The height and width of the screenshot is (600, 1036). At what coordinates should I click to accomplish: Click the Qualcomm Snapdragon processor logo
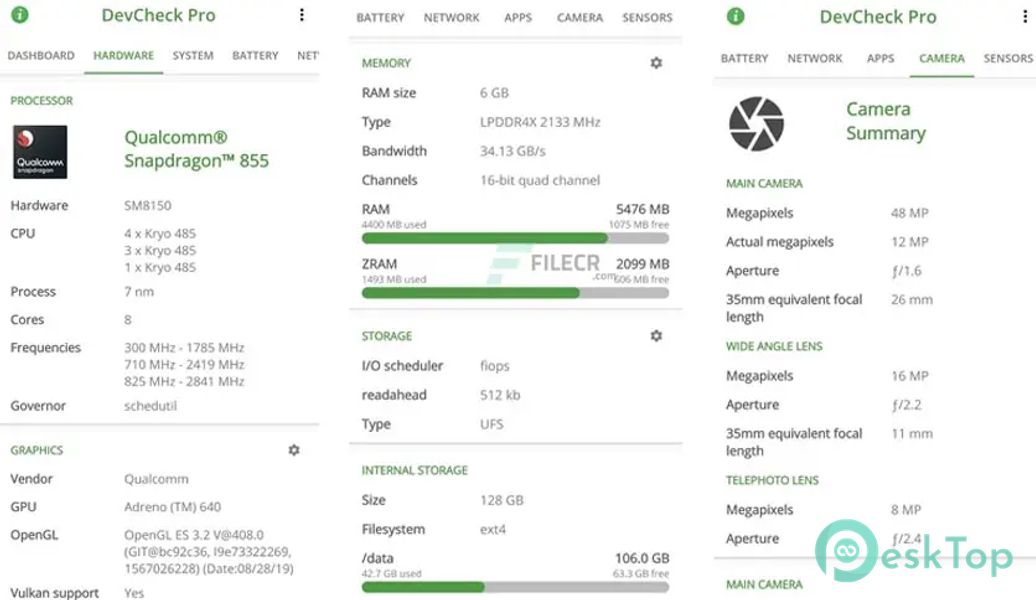(x=40, y=152)
